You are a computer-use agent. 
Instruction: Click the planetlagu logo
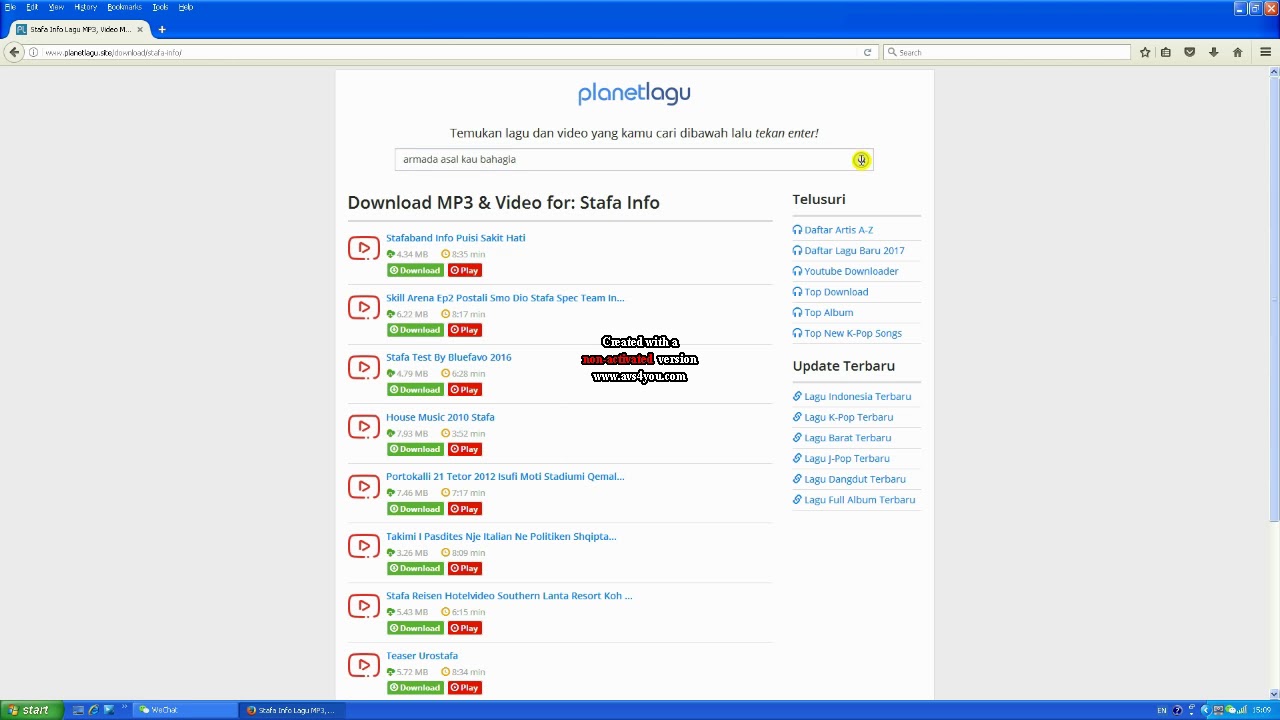pyautogui.click(x=634, y=93)
